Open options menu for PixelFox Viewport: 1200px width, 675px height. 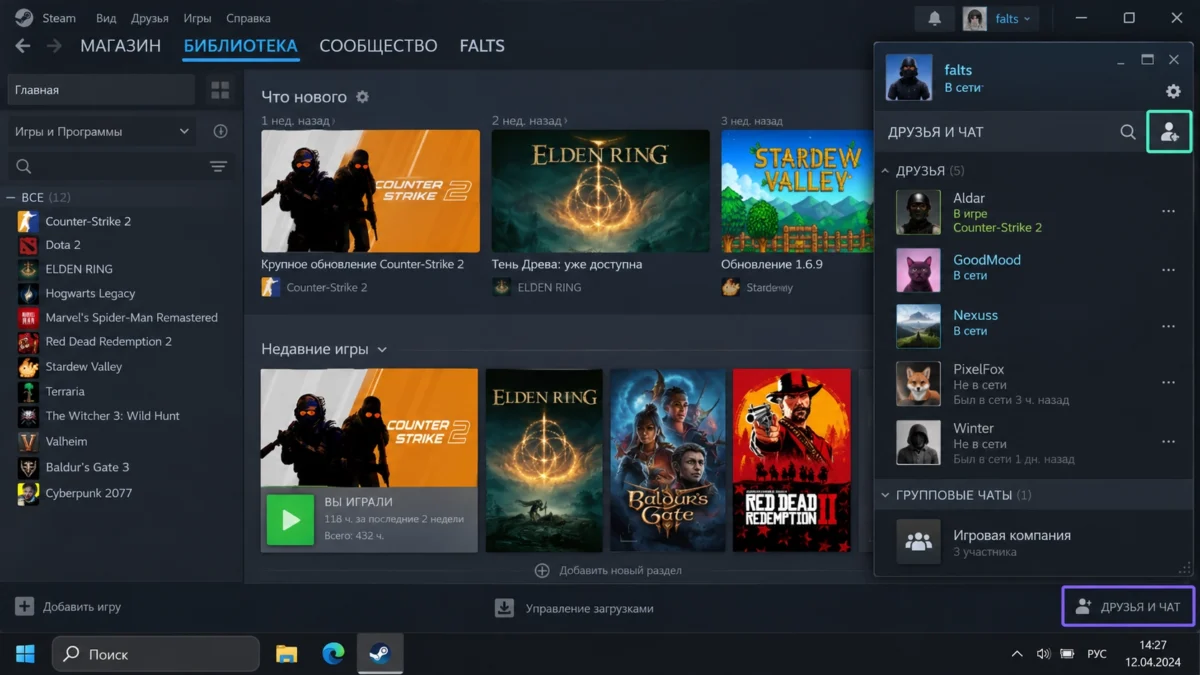pos(1168,383)
